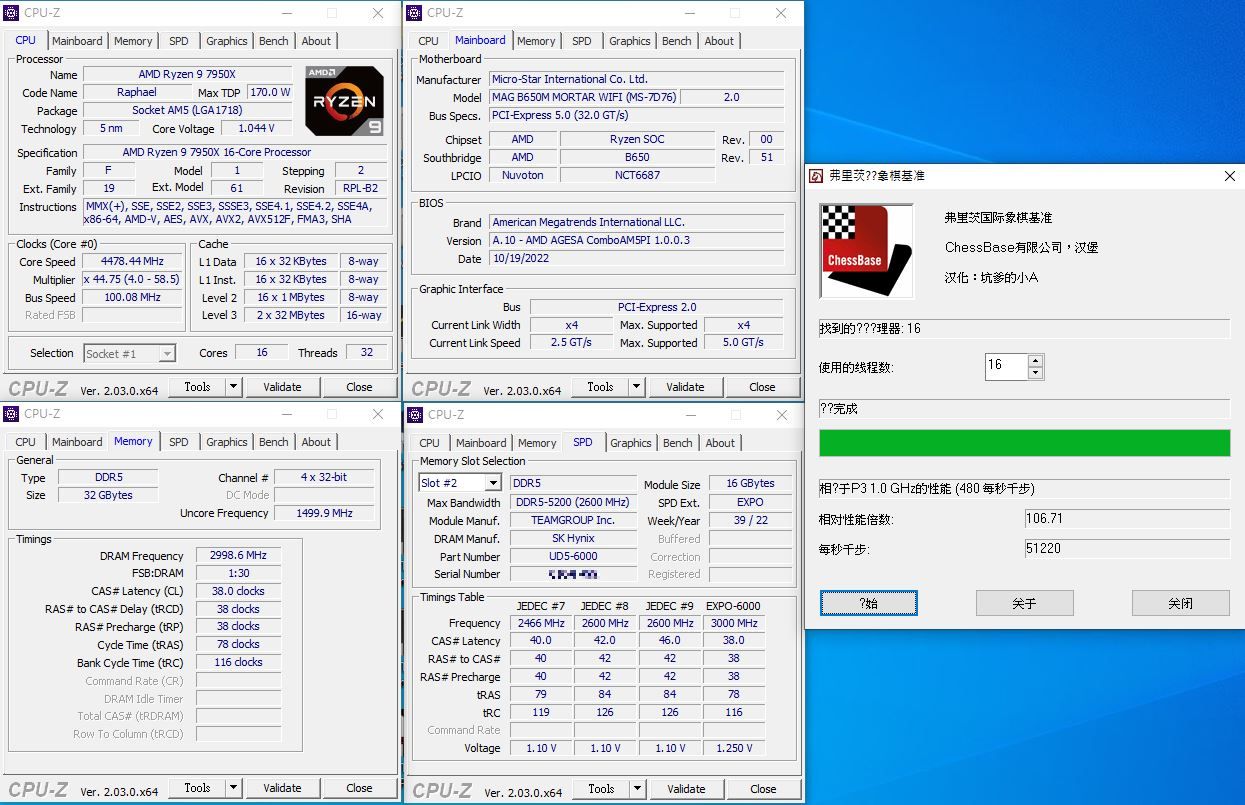The width and height of the screenshot is (1245, 805).
Task: Click the Fritz Chess Benchmark title bar icon
Action: click(x=817, y=176)
